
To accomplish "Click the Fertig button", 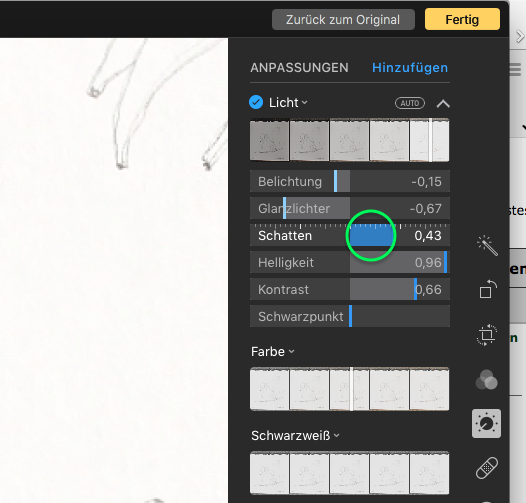I will [x=462, y=19].
